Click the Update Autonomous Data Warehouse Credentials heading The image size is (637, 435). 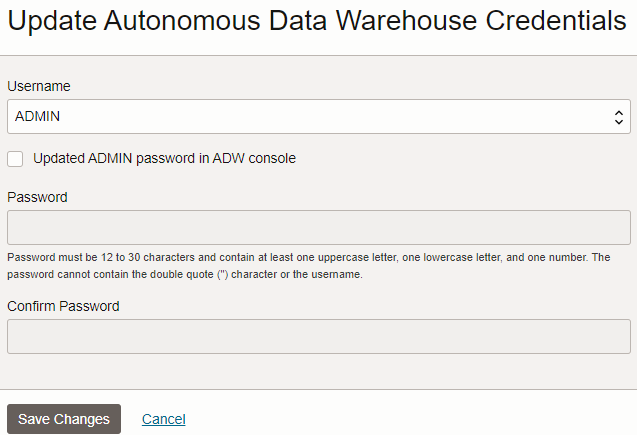click(317, 20)
